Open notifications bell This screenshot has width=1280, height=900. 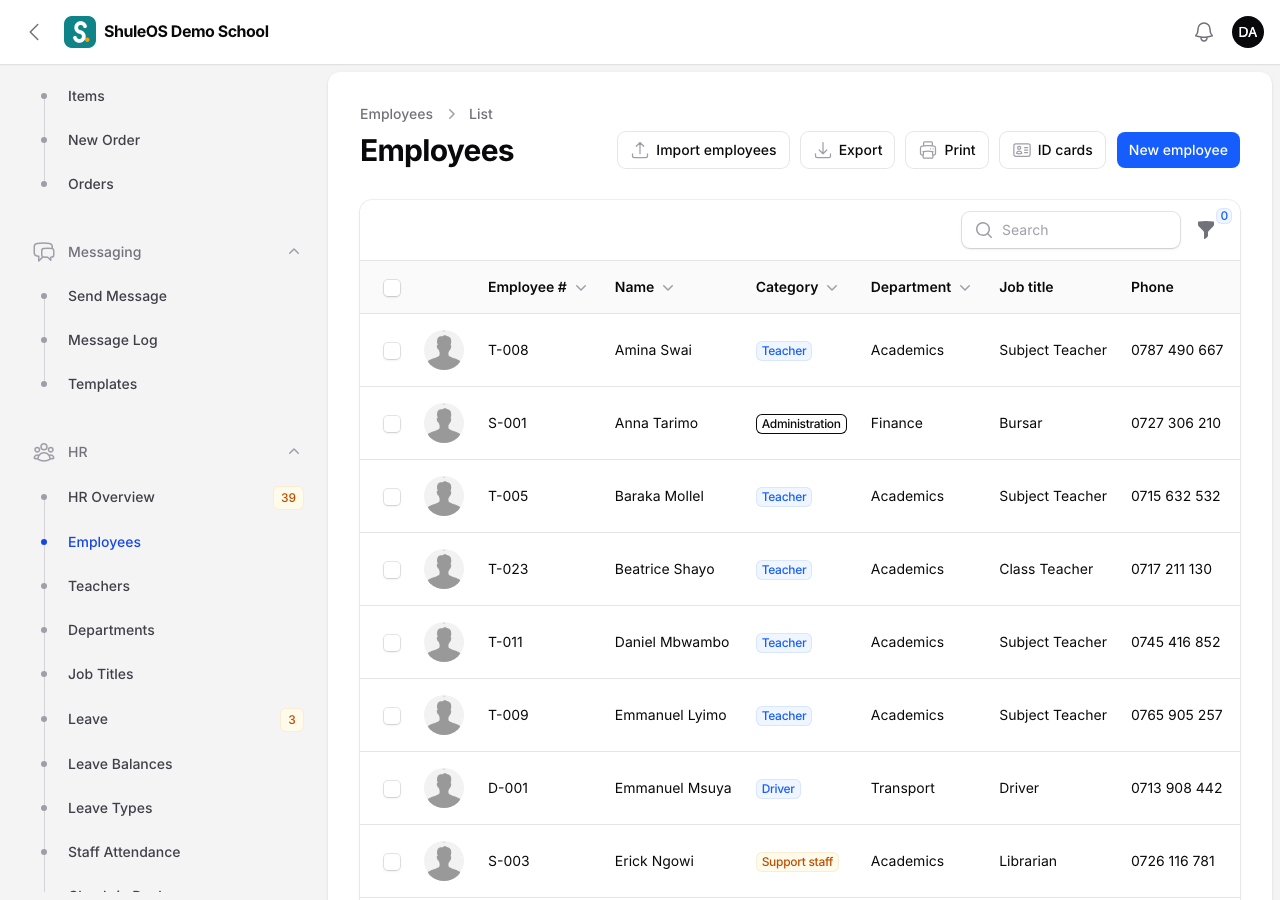coord(1204,32)
